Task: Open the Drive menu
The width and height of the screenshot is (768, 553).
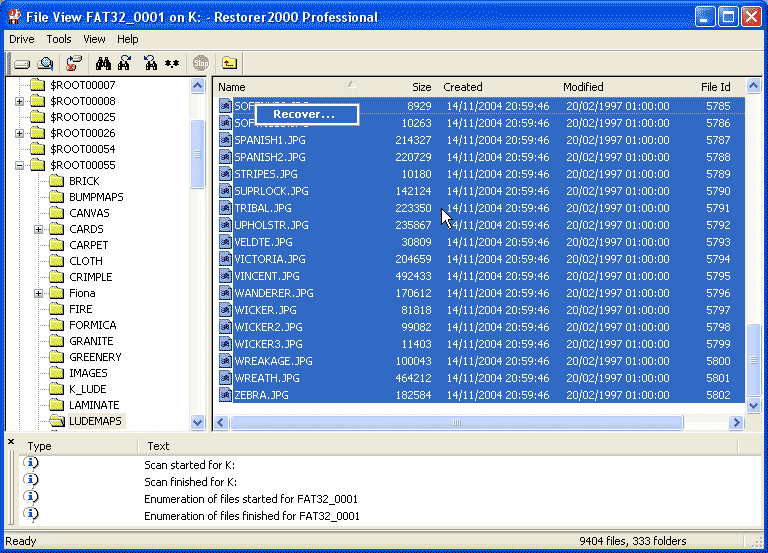Action: click(22, 39)
